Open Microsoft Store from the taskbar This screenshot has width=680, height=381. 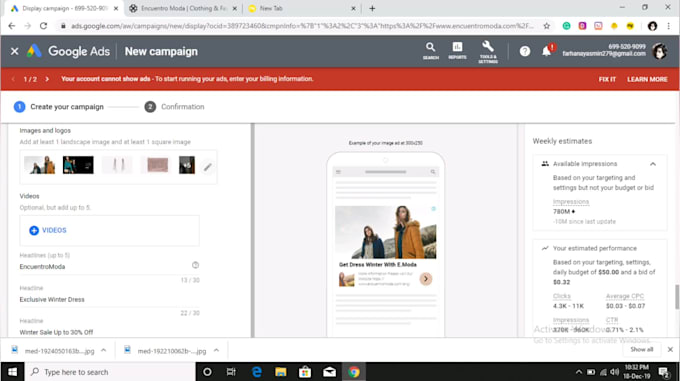tap(305, 372)
